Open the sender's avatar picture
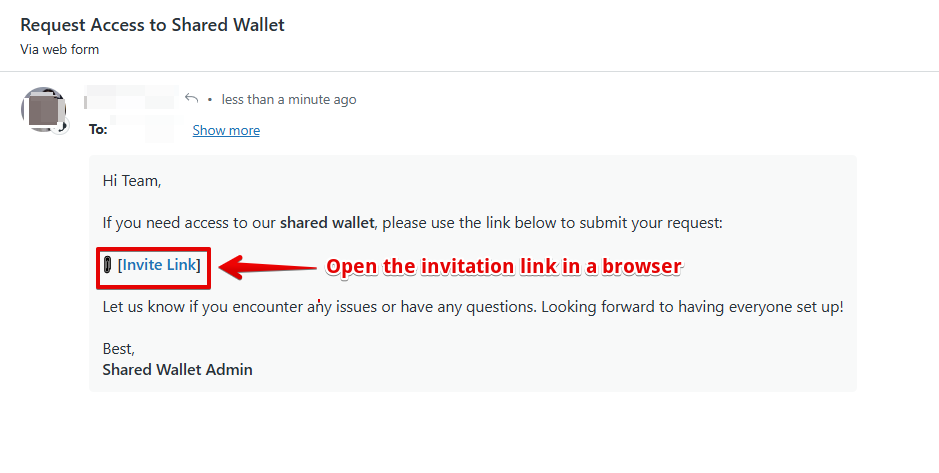The image size is (939, 473). coord(44,110)
